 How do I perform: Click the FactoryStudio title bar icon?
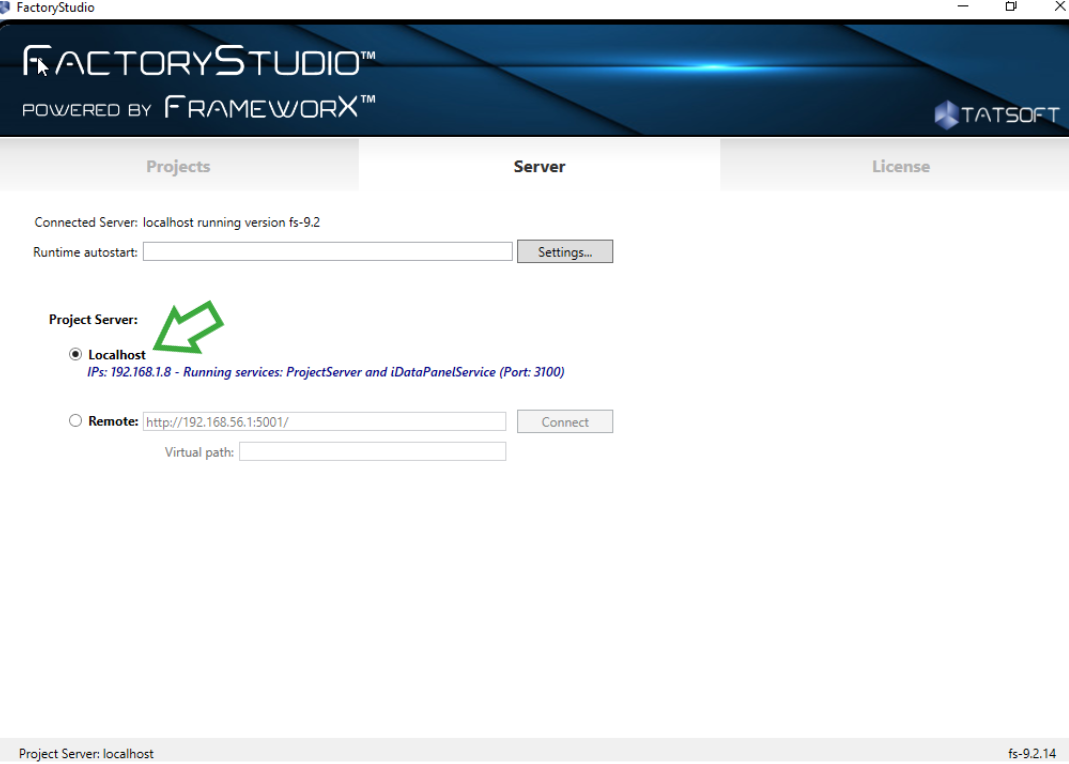tap(5, 7)
